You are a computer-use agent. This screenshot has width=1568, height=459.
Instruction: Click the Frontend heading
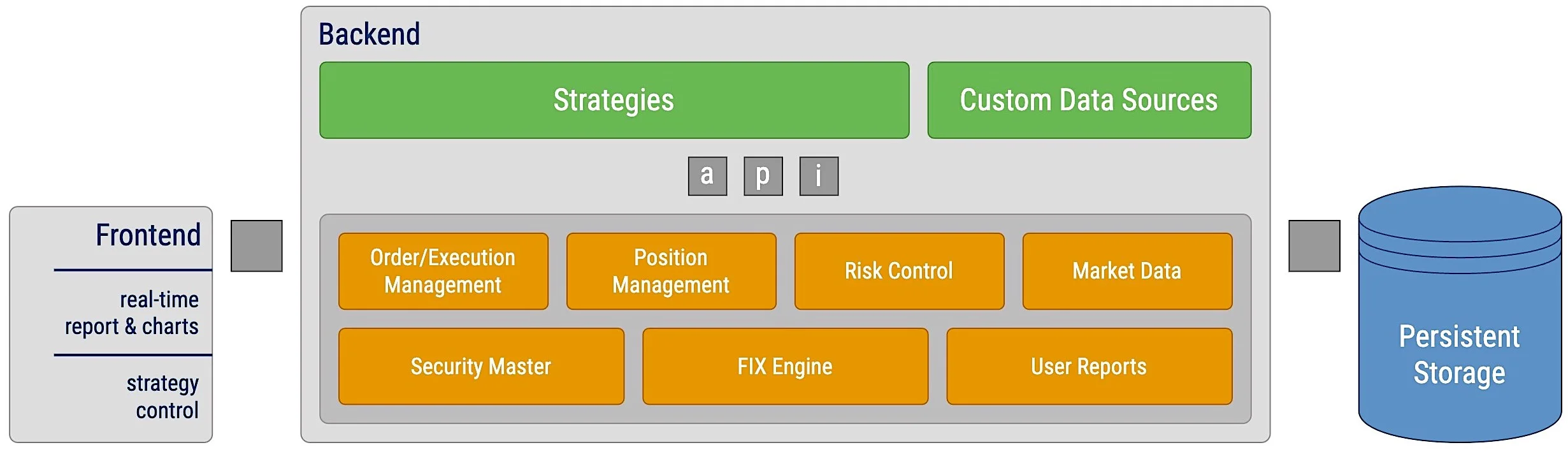point(148,235)
